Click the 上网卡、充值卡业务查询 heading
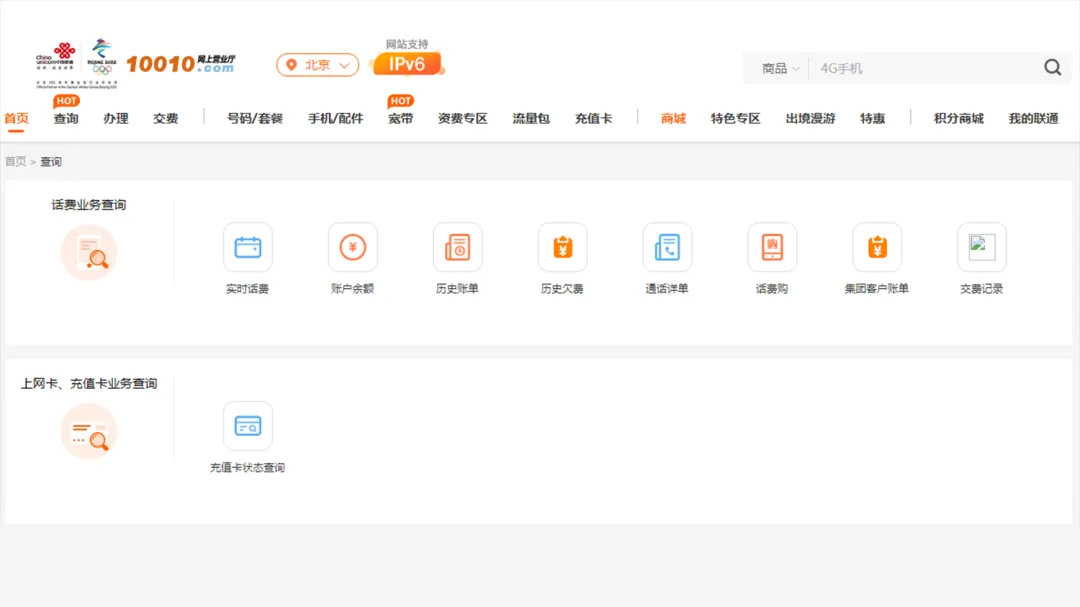This screenshot has height=607, width=1080. point(89,383)
